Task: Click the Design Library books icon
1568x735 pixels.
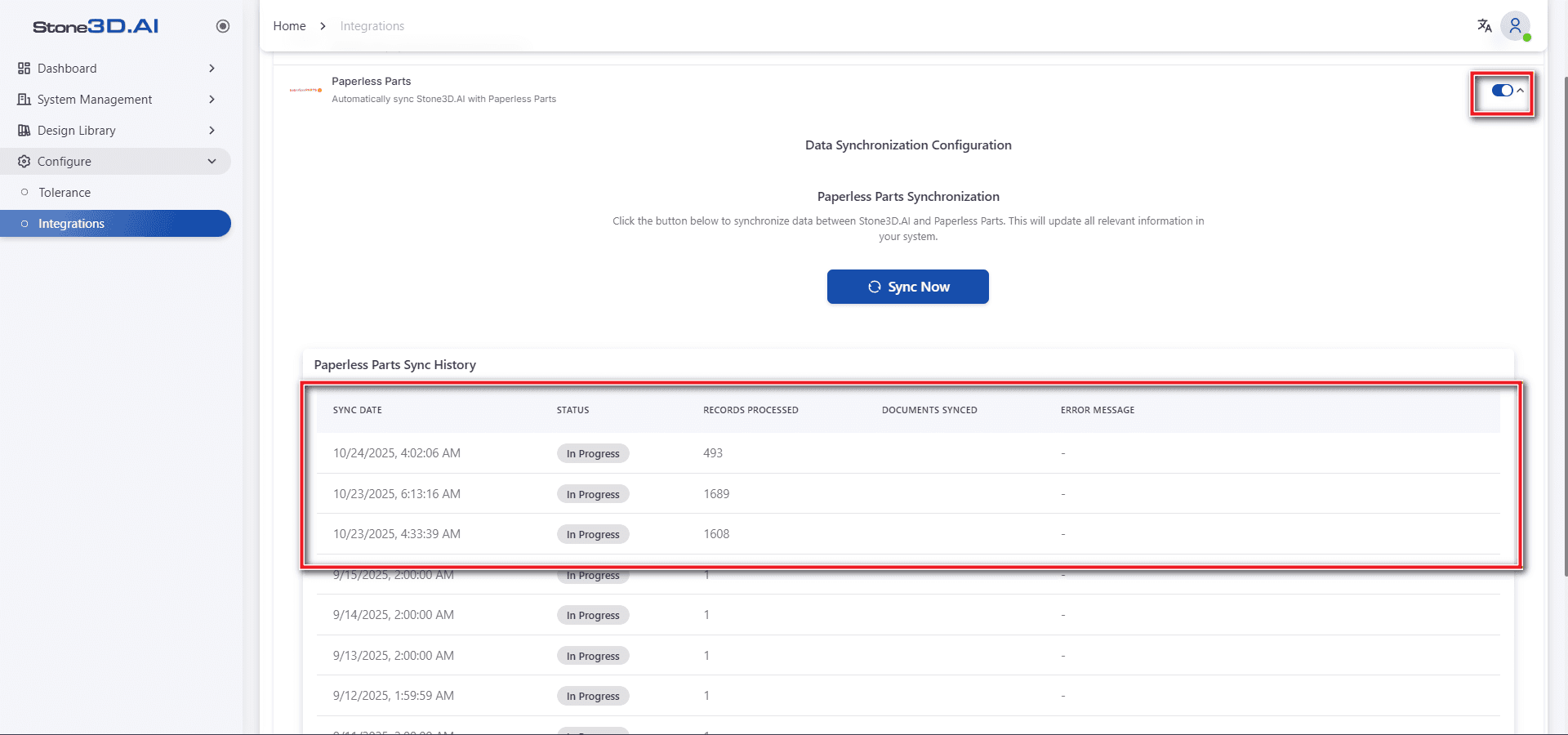Action: [24, 131]
